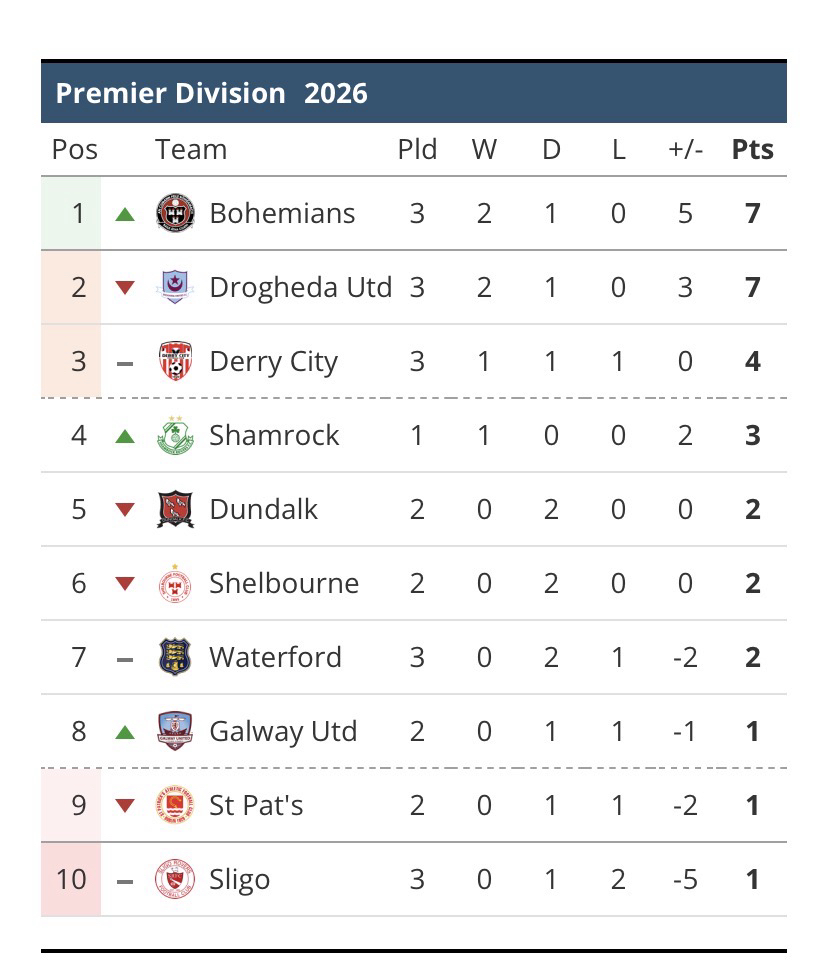
Task: Click the Galway Utd club crest
Action: pos(175,732)
